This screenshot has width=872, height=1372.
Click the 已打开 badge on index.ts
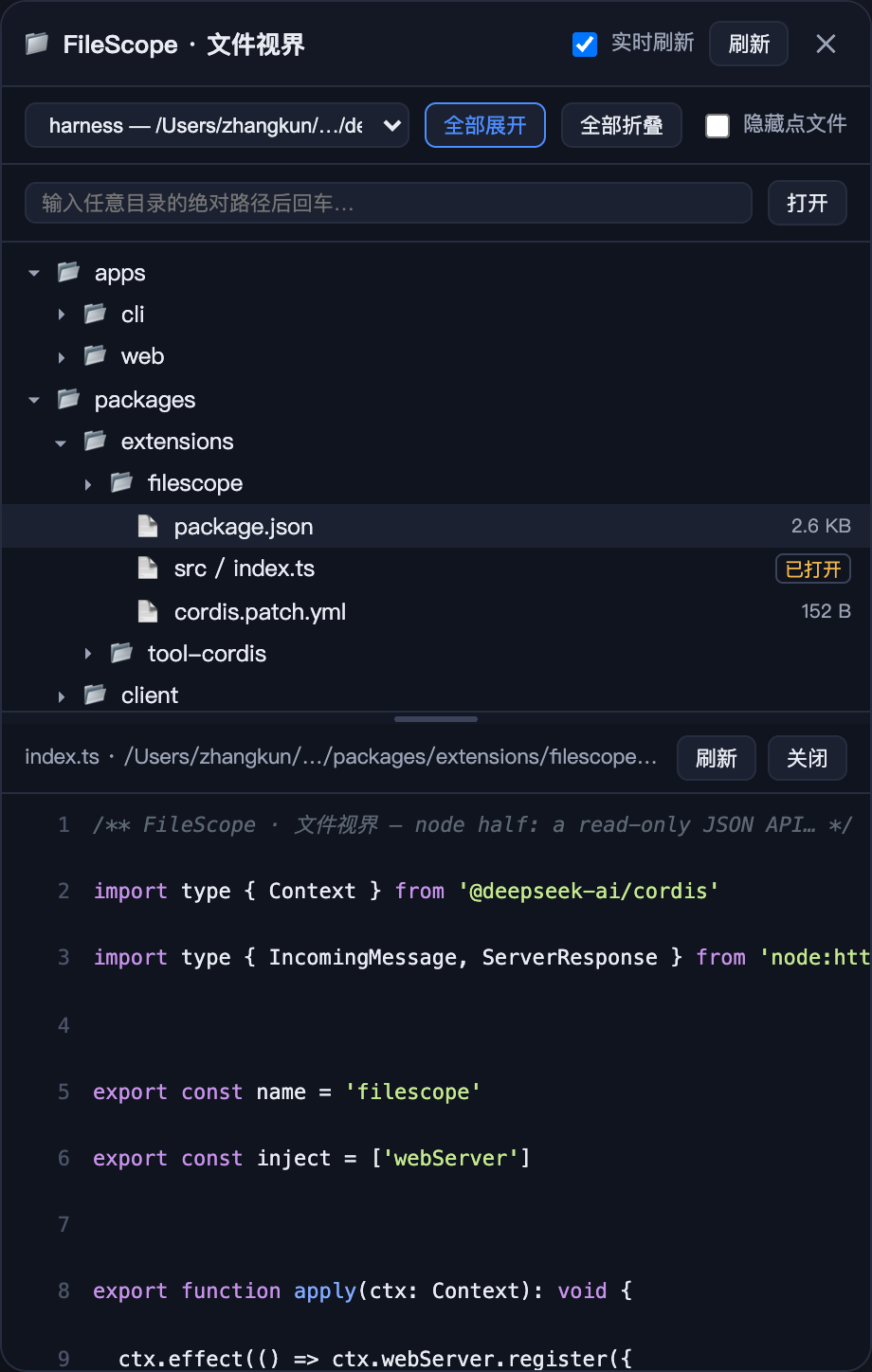pos(813,569)
